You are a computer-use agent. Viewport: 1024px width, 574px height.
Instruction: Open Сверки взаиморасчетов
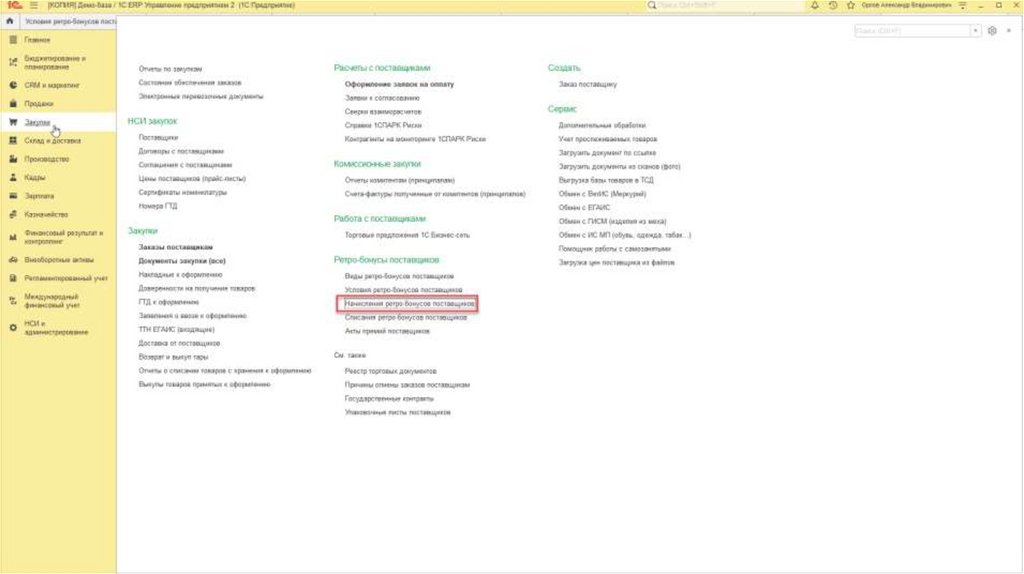pyautogui.click(x=383, y=112)
